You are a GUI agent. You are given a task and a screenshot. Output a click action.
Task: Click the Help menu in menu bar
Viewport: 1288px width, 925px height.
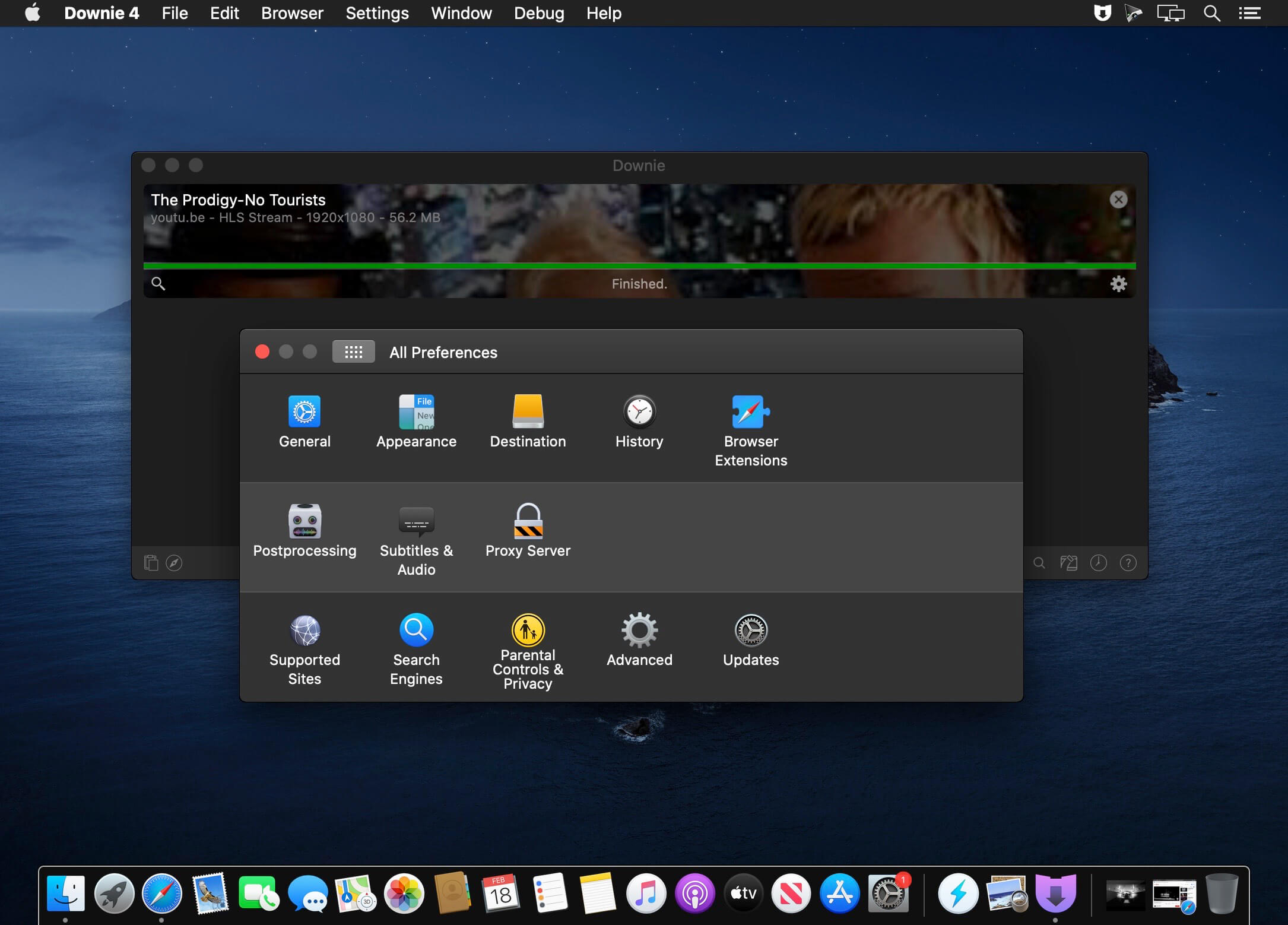pos(604,13)
